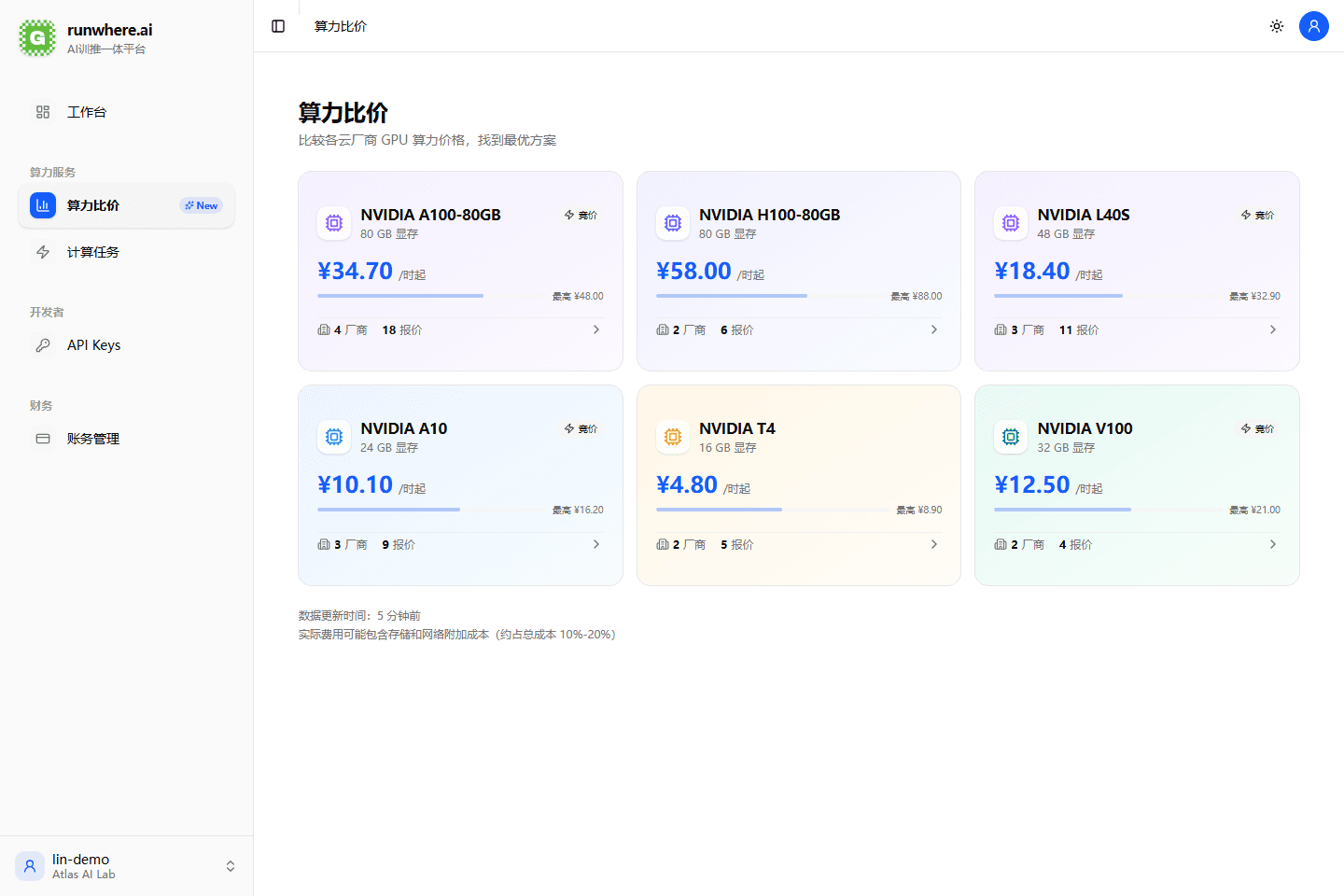The height and width of the screenshot is (896, 1344).
Task: Toggle the sidebar panel icon
Action: [x=278, y=26]
